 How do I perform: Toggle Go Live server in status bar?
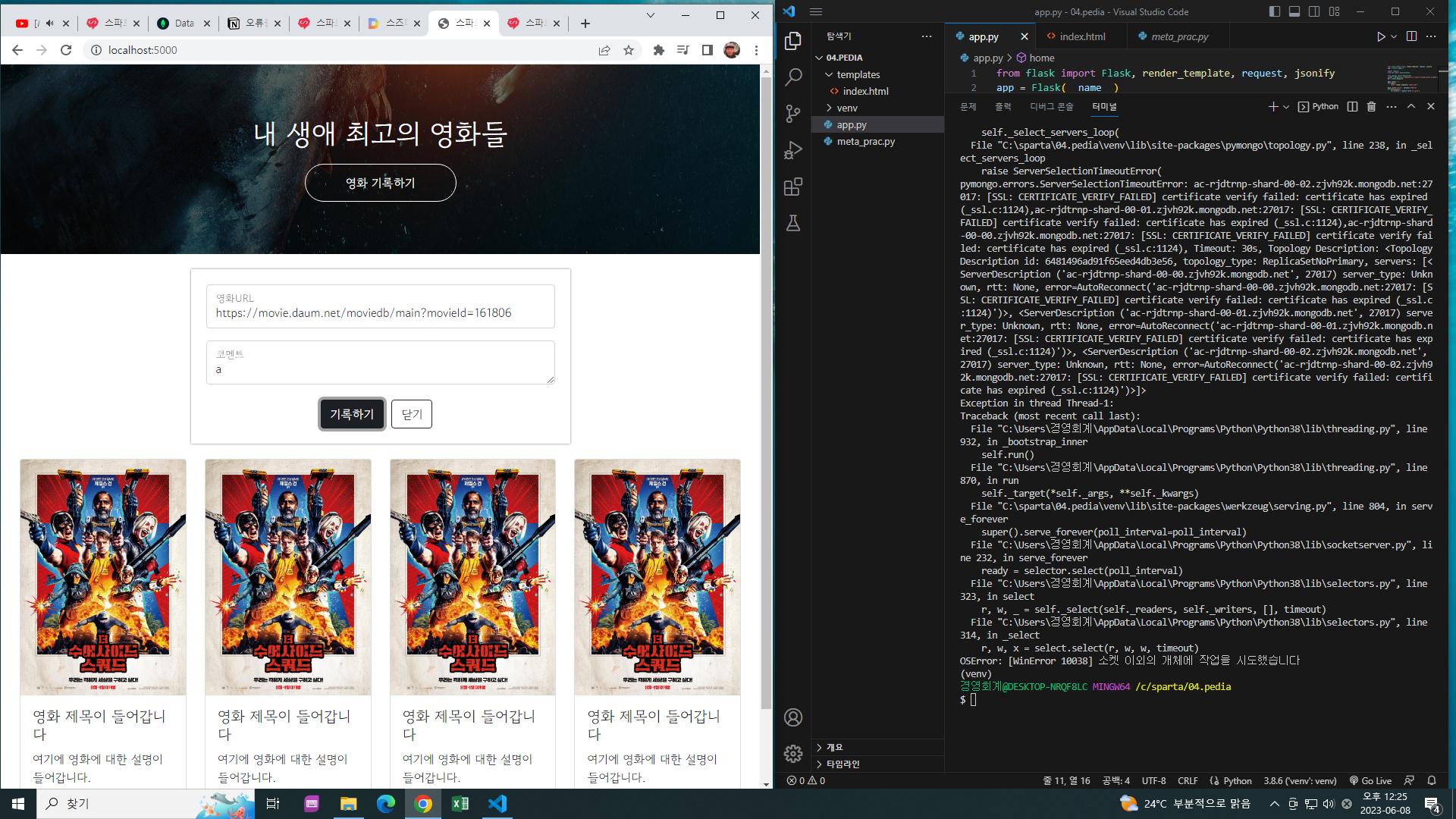point(1370,781)
